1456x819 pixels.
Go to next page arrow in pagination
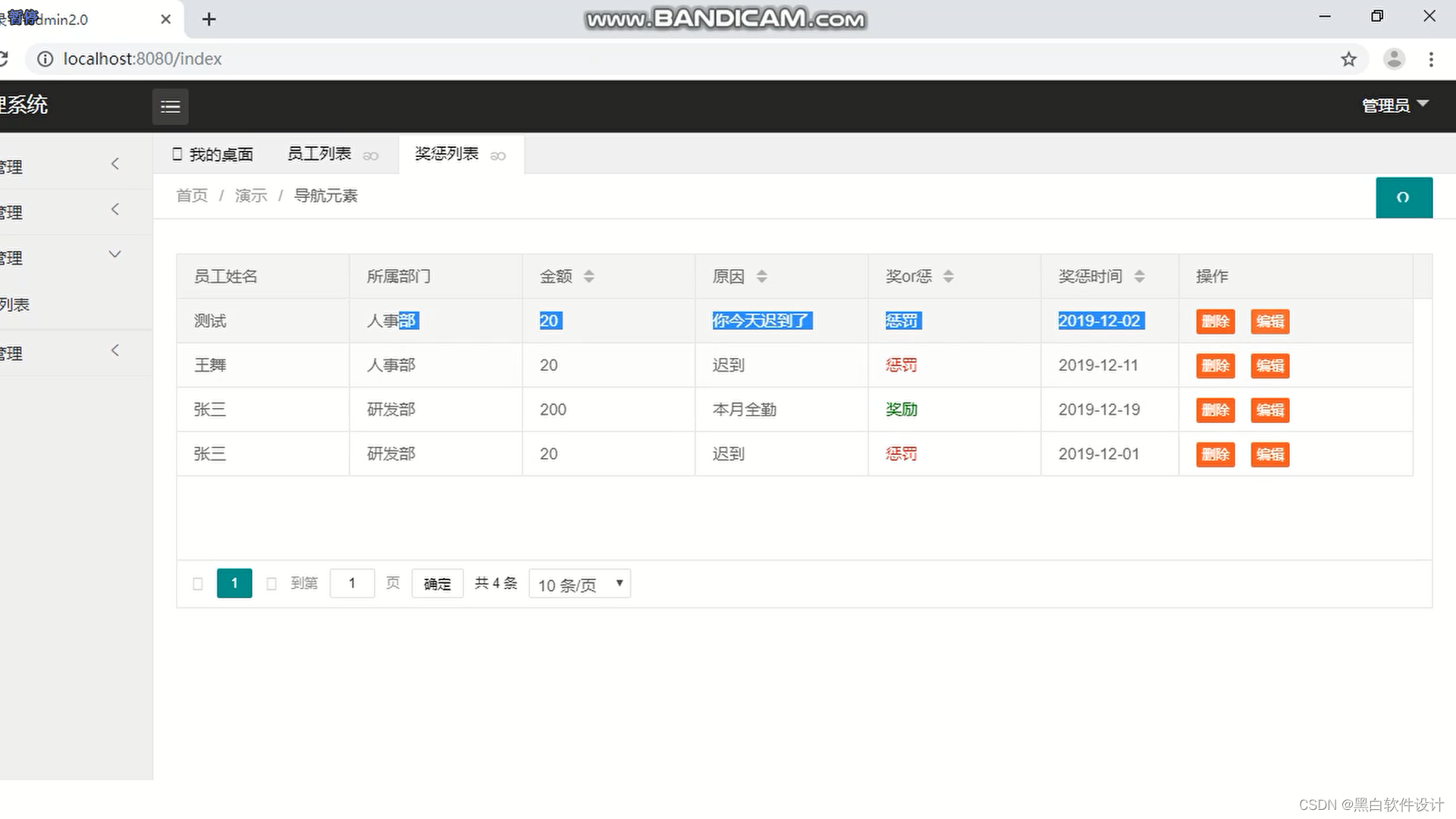tap(271, 583)
